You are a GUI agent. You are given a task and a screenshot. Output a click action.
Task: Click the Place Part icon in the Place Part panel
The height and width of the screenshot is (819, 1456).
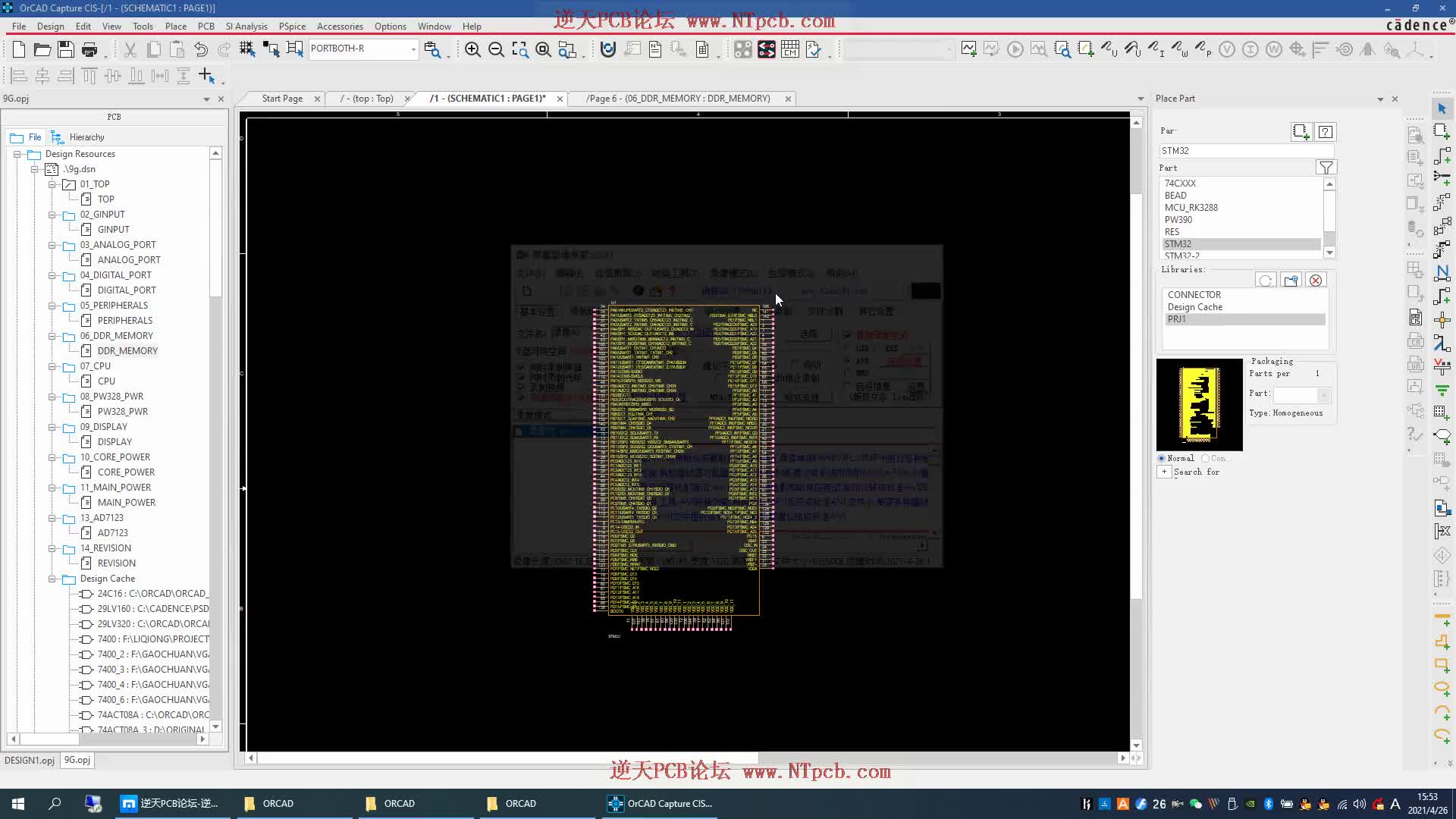coord(1301,132)
